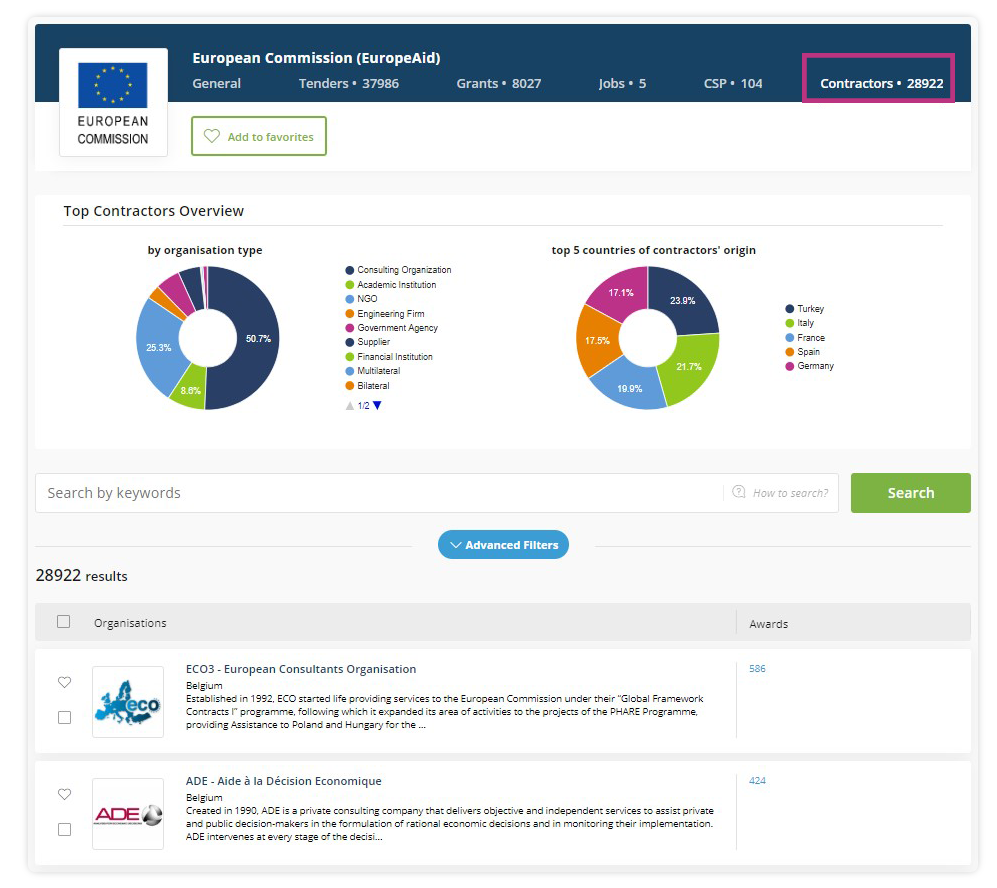
Task: Click "Belgium" under the ECO3 entry
Action: [x=204, y=685]
